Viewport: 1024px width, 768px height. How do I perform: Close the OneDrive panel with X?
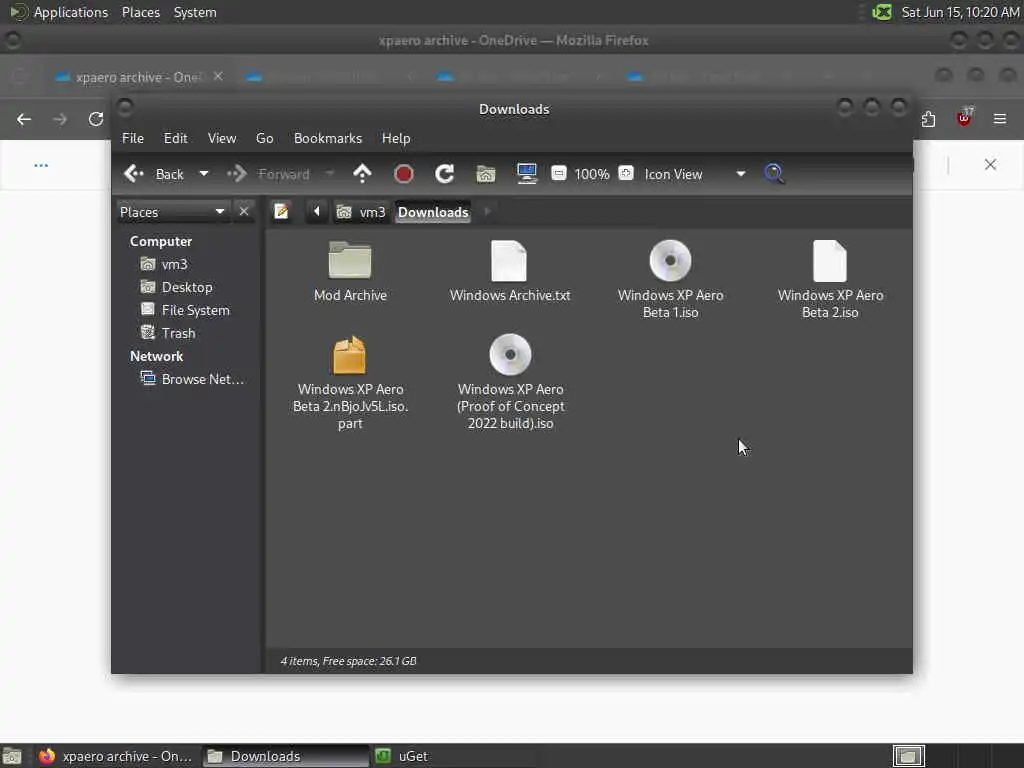(990, 165)
